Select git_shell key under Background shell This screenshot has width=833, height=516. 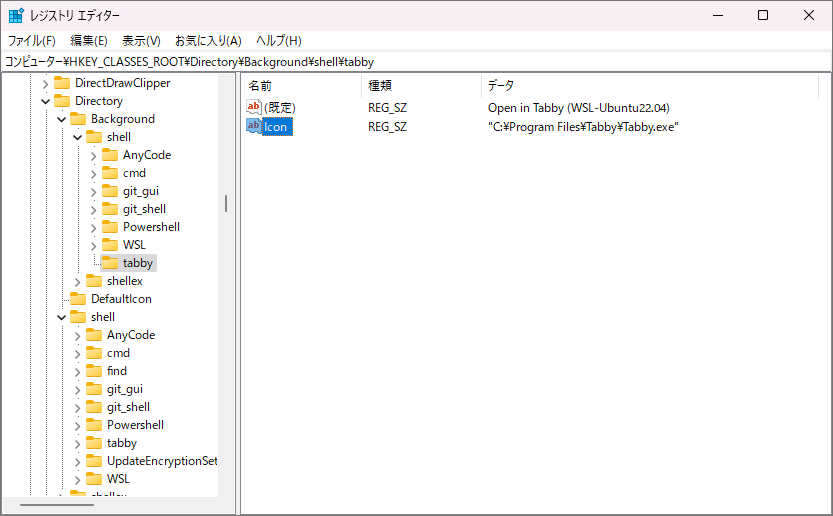[x=144, y=209]
